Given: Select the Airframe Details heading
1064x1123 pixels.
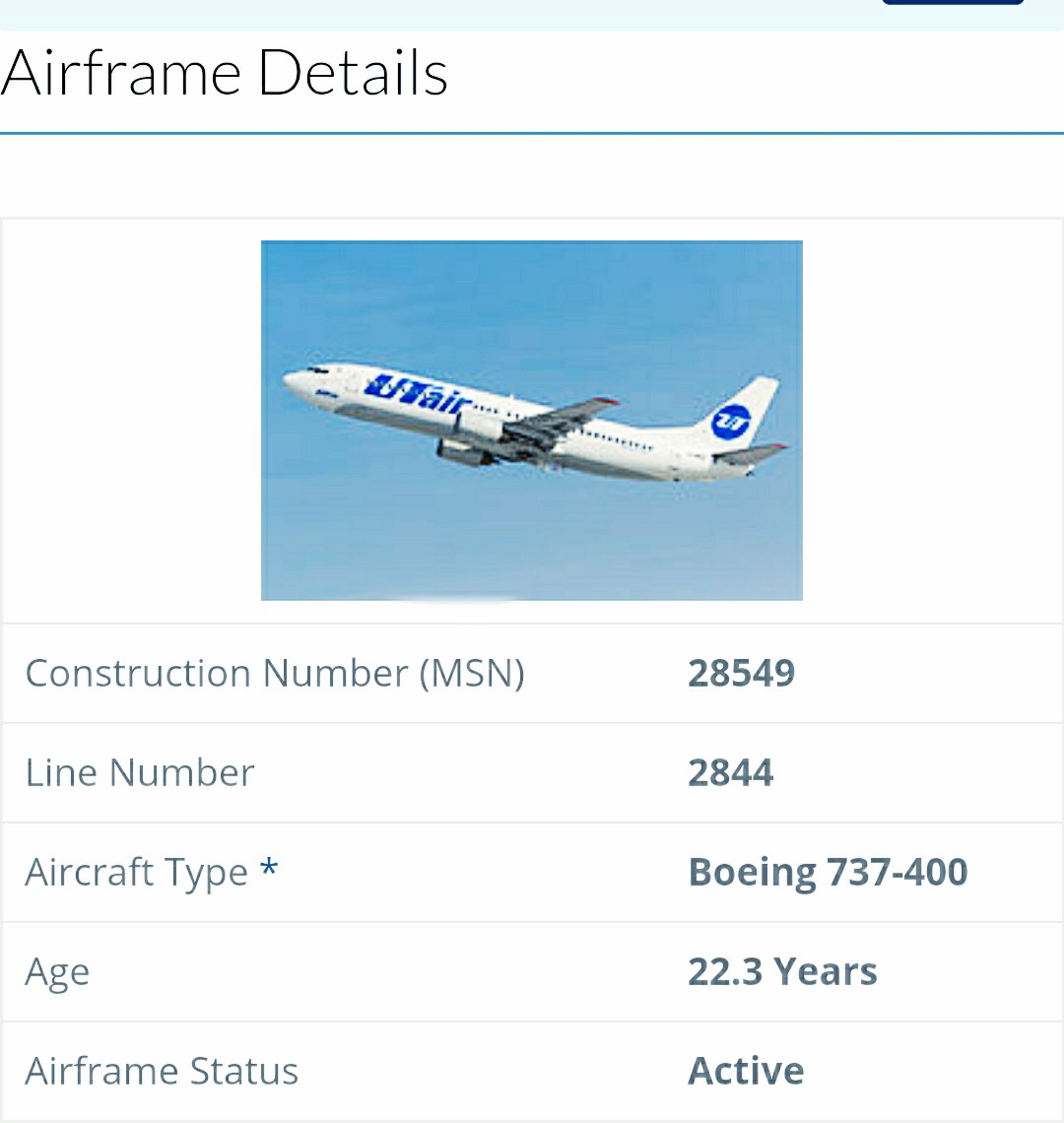Looking at the screenshot, I should [225, 72].
